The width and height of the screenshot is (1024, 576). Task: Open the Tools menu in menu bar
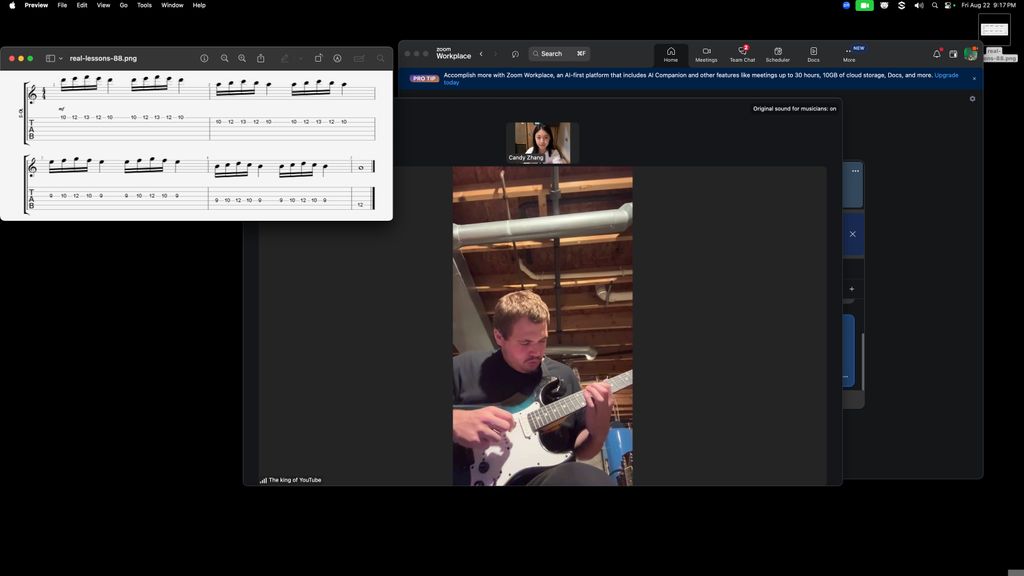[x=144, y=5]
